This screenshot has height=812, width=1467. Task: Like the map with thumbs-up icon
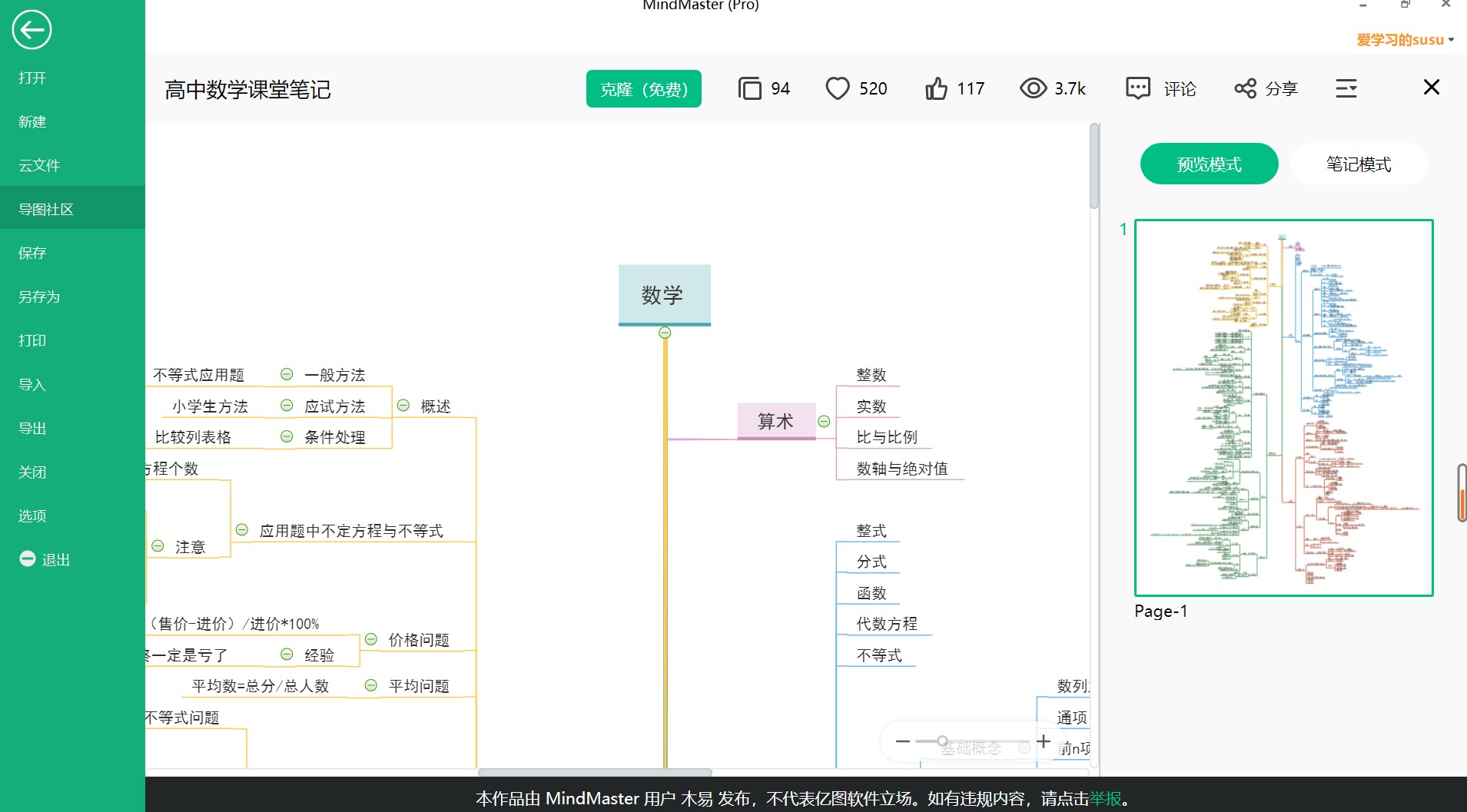[936, 88]
